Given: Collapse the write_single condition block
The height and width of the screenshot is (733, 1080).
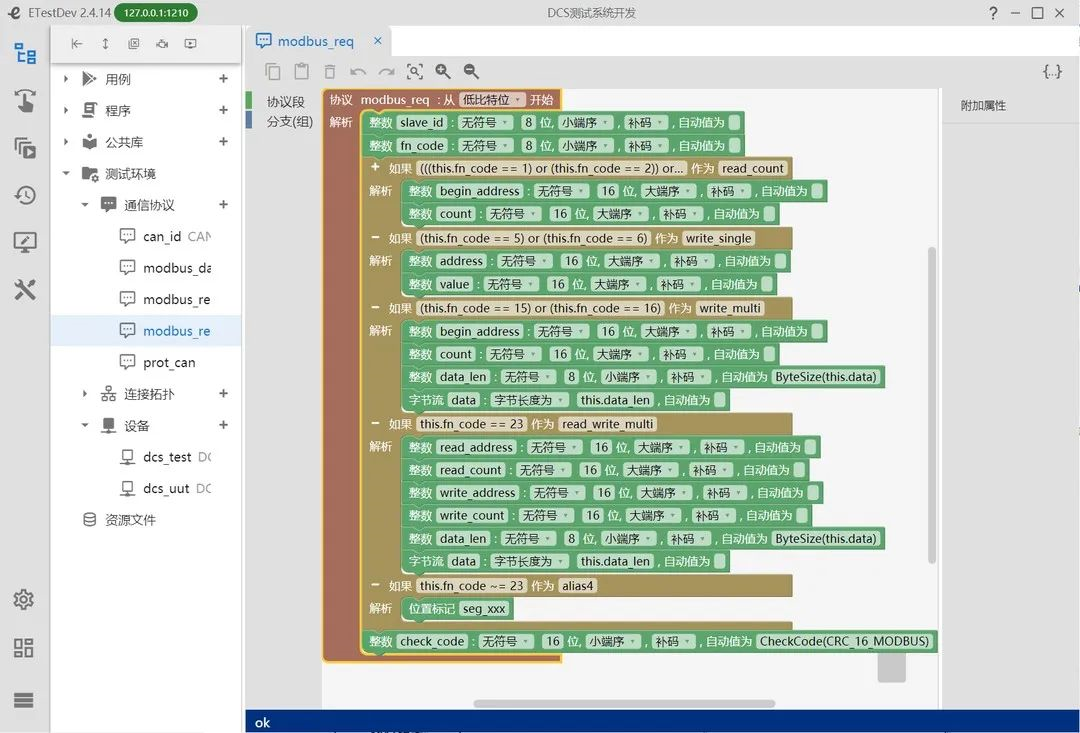Looking at the screenshot, I should pyautogui.click(x=375, y=237).
